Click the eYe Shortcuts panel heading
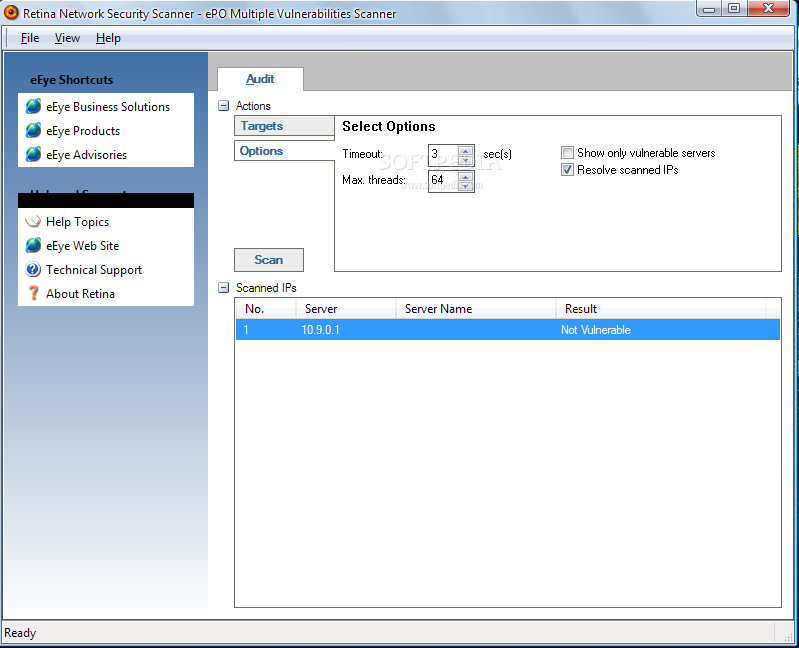The image size is (799, 648). point(72,80)
